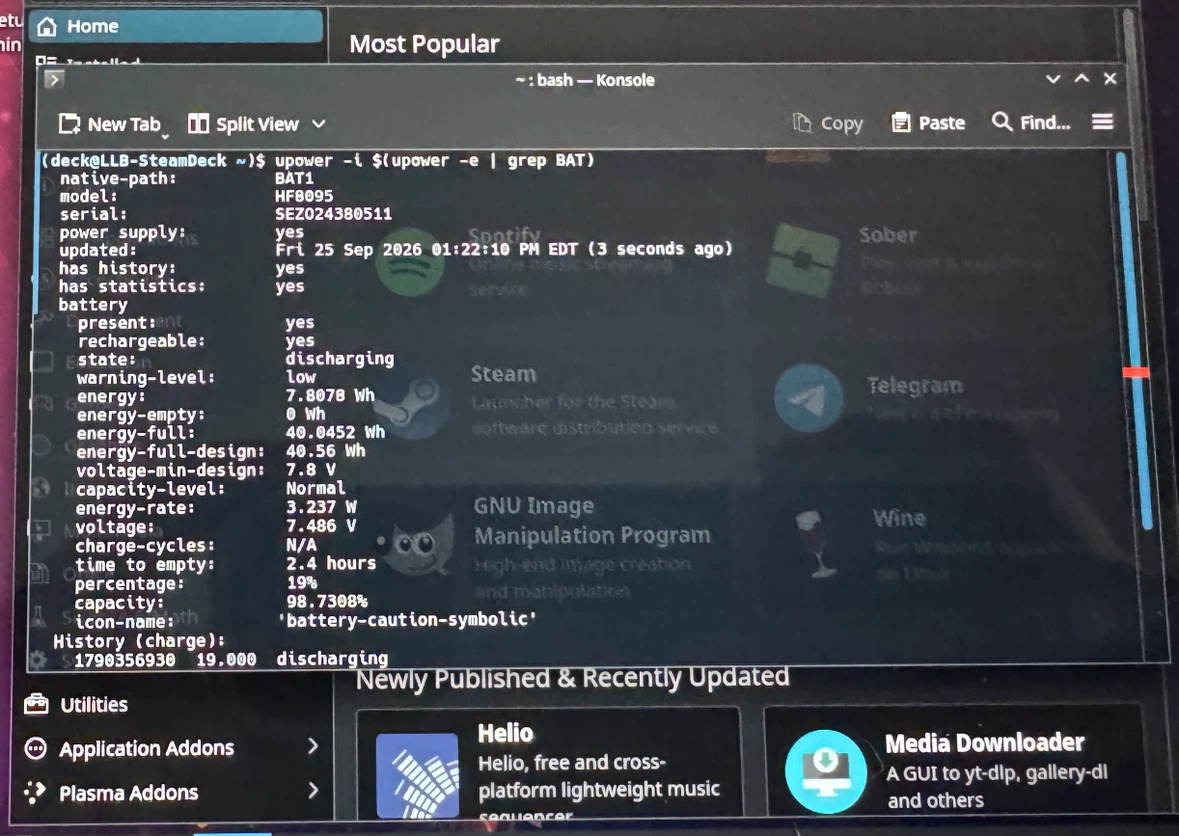Click the Copy button in Konsole

pos(828,123)
